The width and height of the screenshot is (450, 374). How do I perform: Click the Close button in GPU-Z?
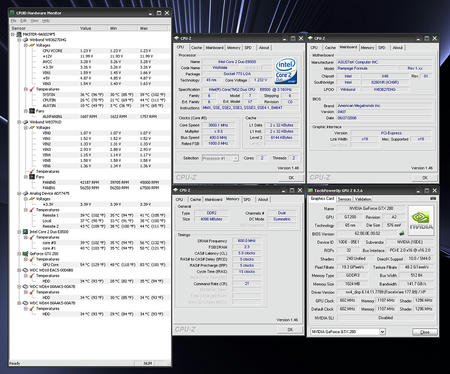click(x=425, y=332)
